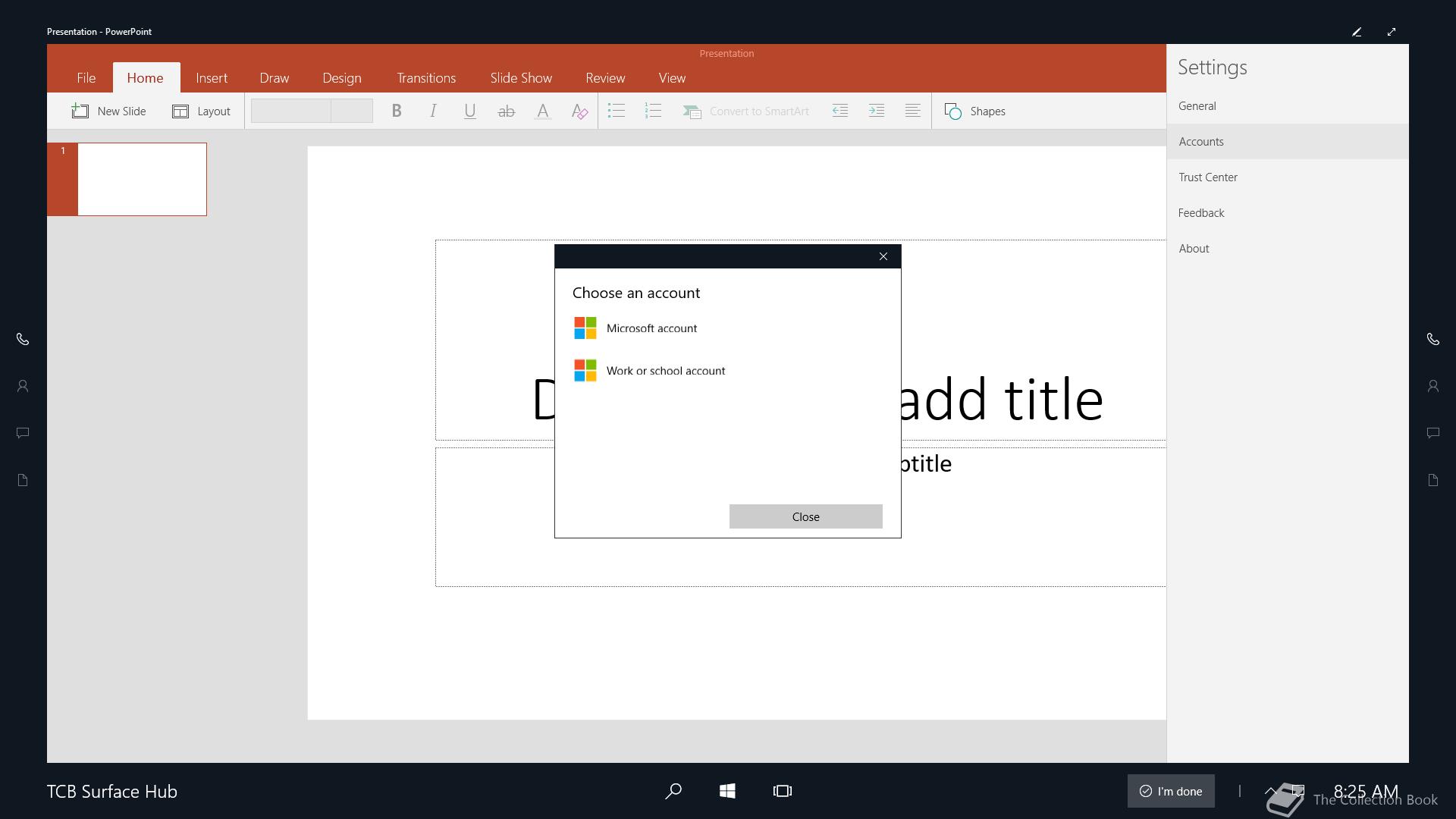This screenshot has height=819, width=1456.
Task: Open the Windows Start menu
Action: pos(727,791)
